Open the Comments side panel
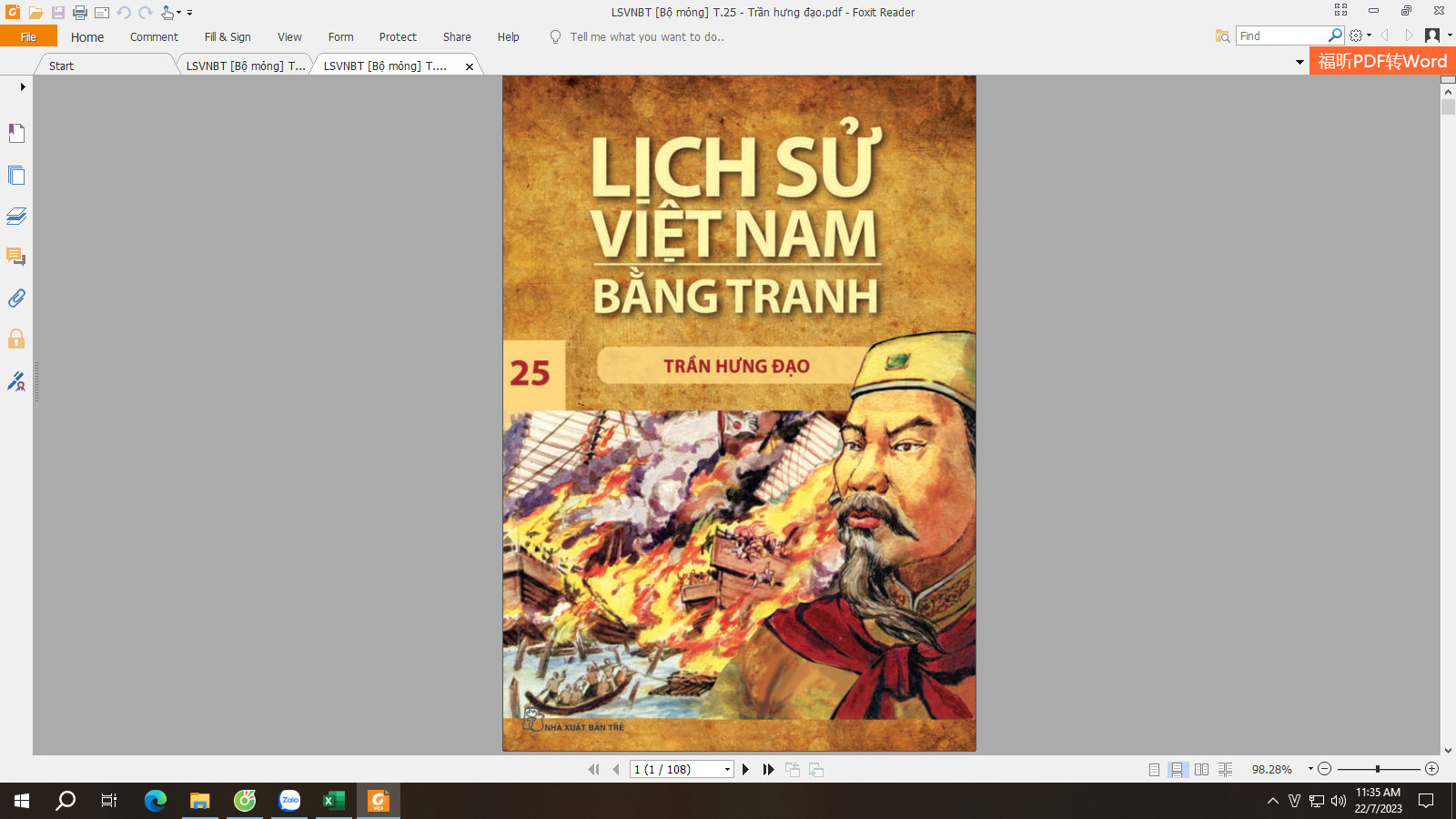 (16, 257)
